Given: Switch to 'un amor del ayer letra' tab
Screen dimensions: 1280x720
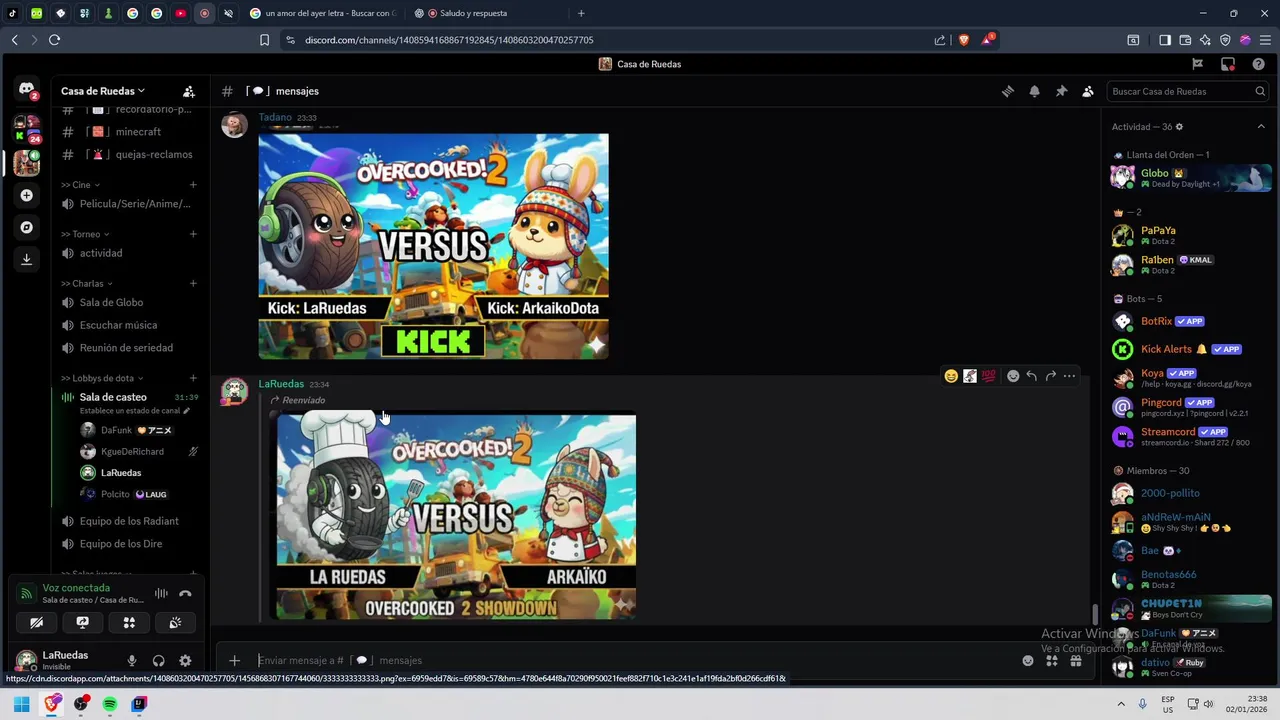Looking at the screenshot, I should [x=322, y=13].
